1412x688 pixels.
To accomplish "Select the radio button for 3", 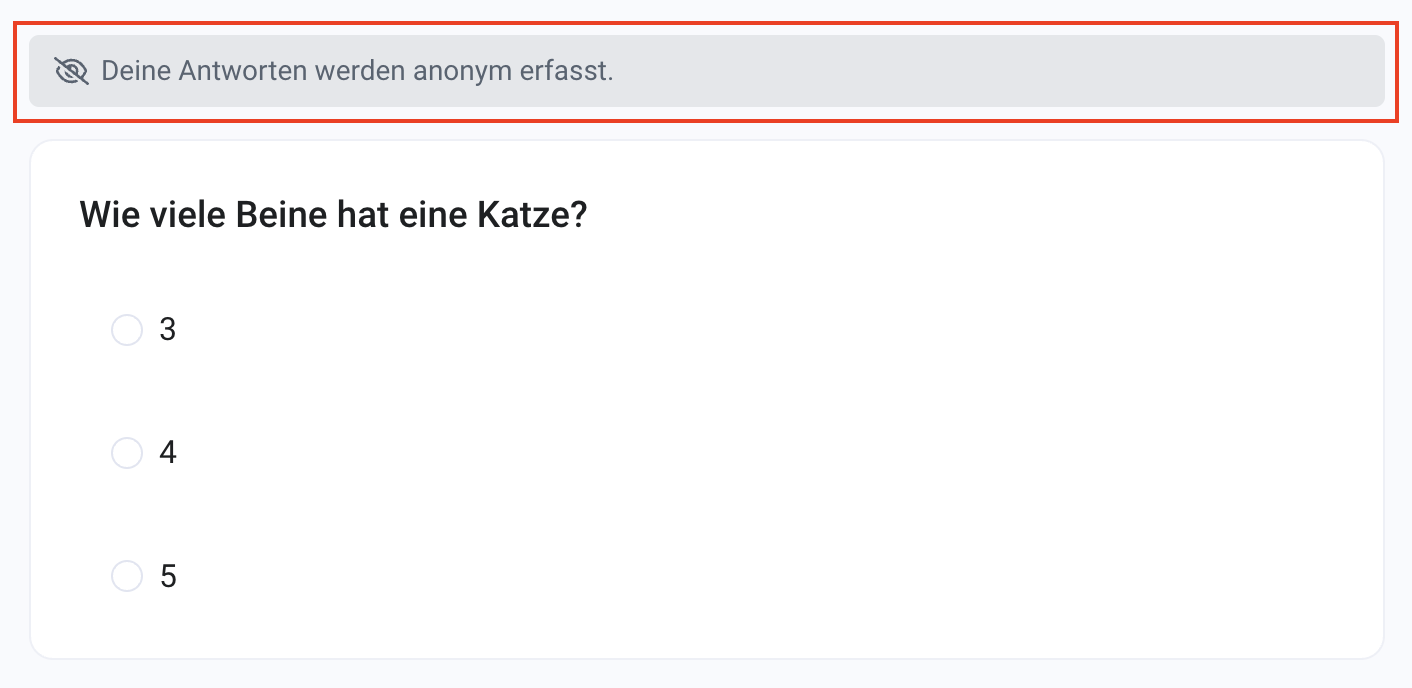I will coord(127,330).
